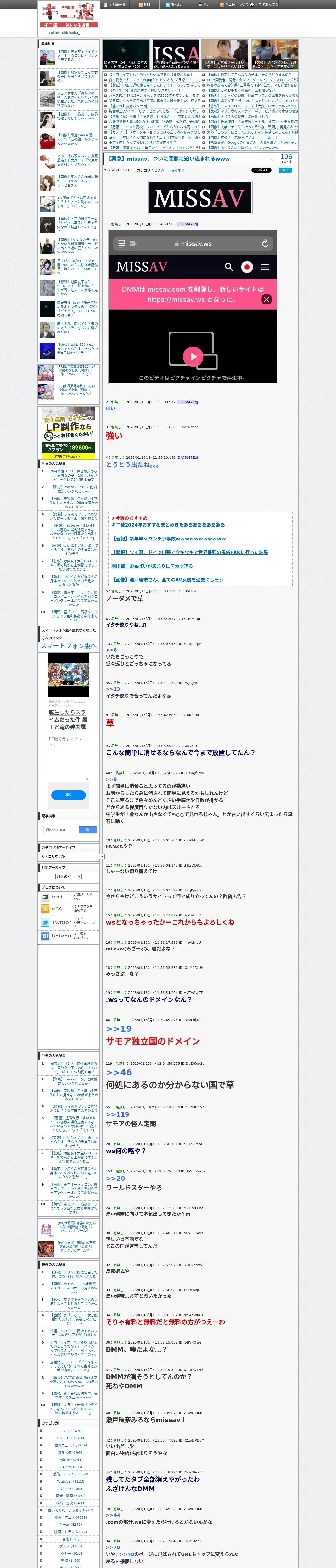Click the MISSAV logo banner image
Screen dimensions: 336x1568
coord(199,198)
